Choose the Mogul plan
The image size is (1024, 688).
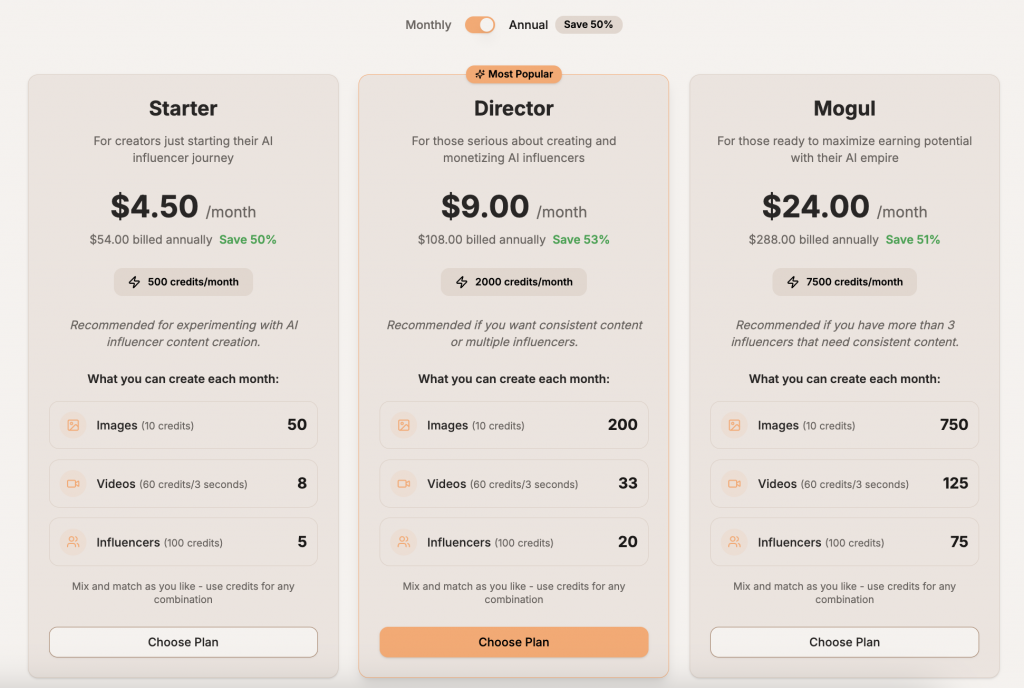coord(844,642)
